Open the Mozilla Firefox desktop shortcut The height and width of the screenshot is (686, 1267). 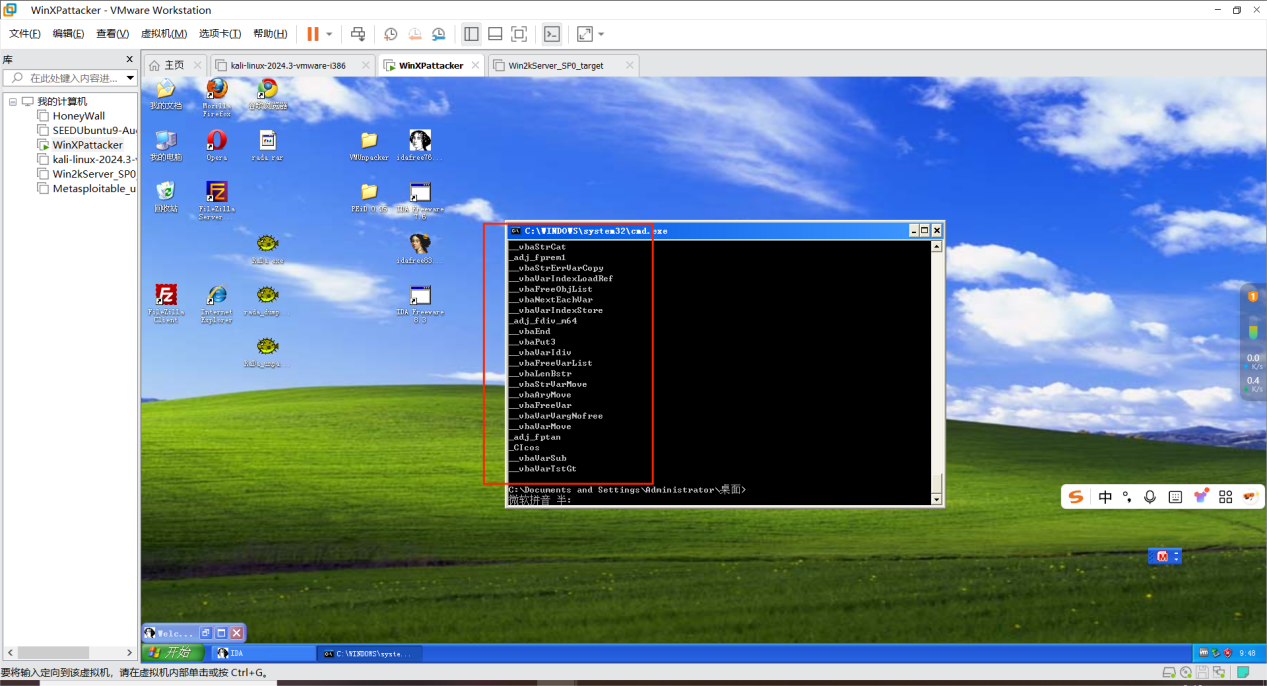click(216, 96)
